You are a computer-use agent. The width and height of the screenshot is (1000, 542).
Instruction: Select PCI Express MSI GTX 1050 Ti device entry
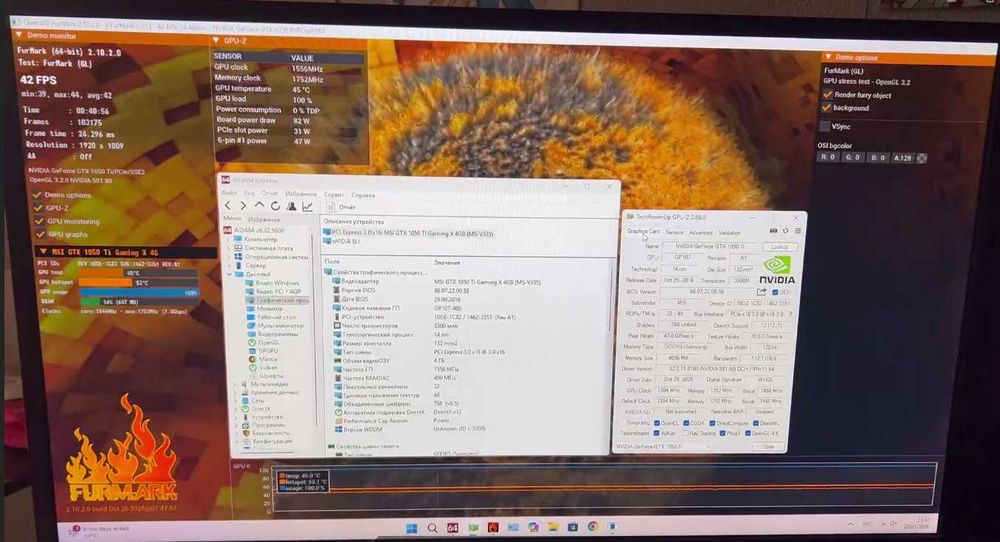(x=408, y=233)
